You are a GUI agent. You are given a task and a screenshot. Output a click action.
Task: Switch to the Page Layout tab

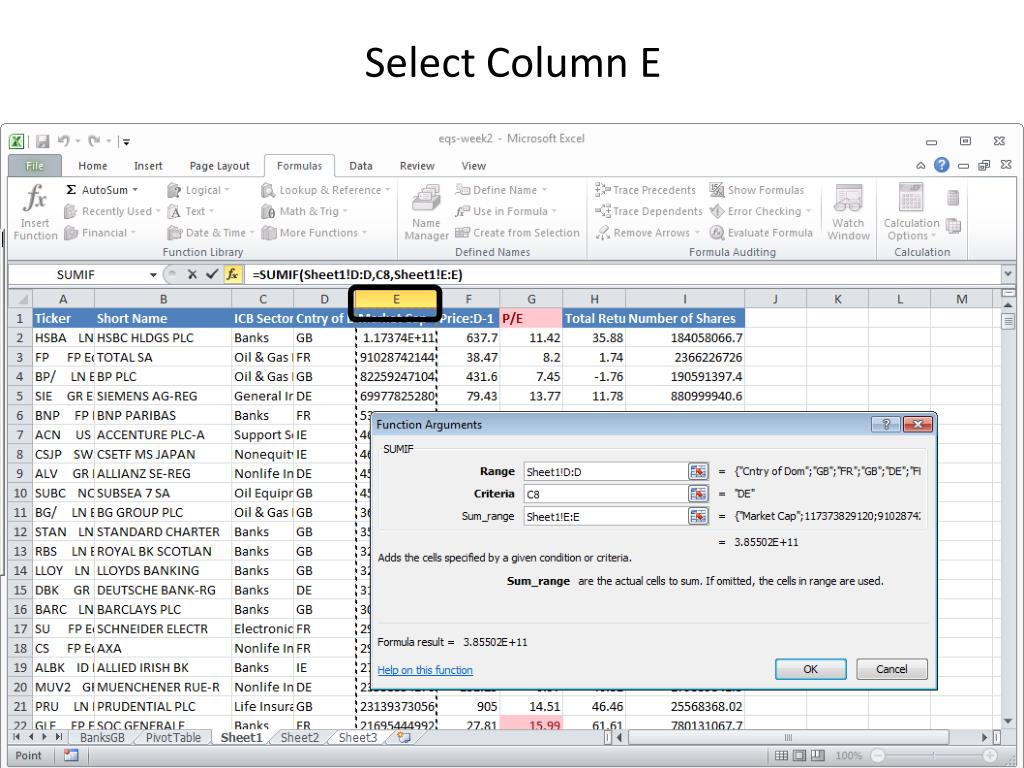click(x=219, y=166)
